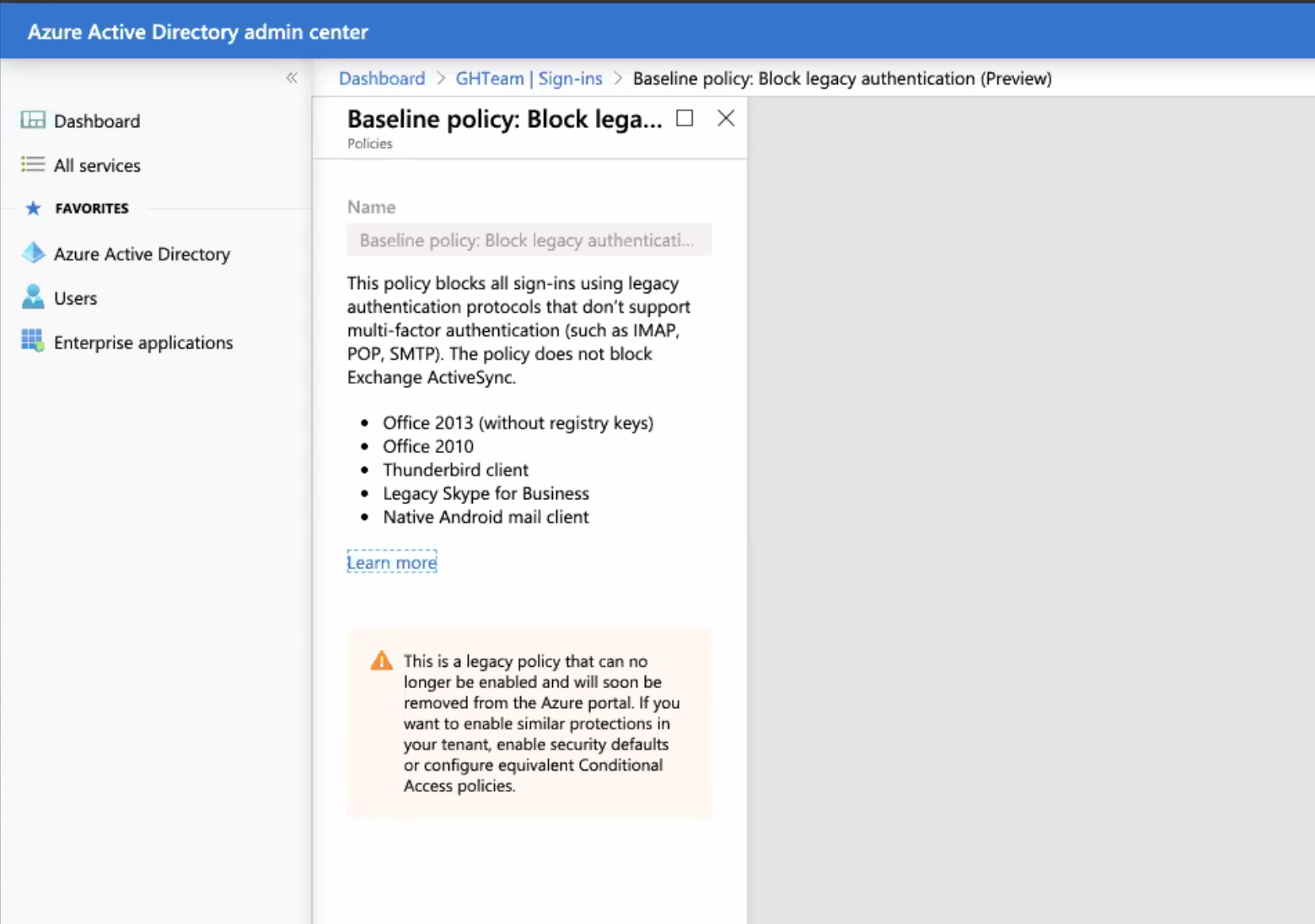1315x924 pixels.
Task: Click the Enterprise applications grid icon
Action: 33,341
